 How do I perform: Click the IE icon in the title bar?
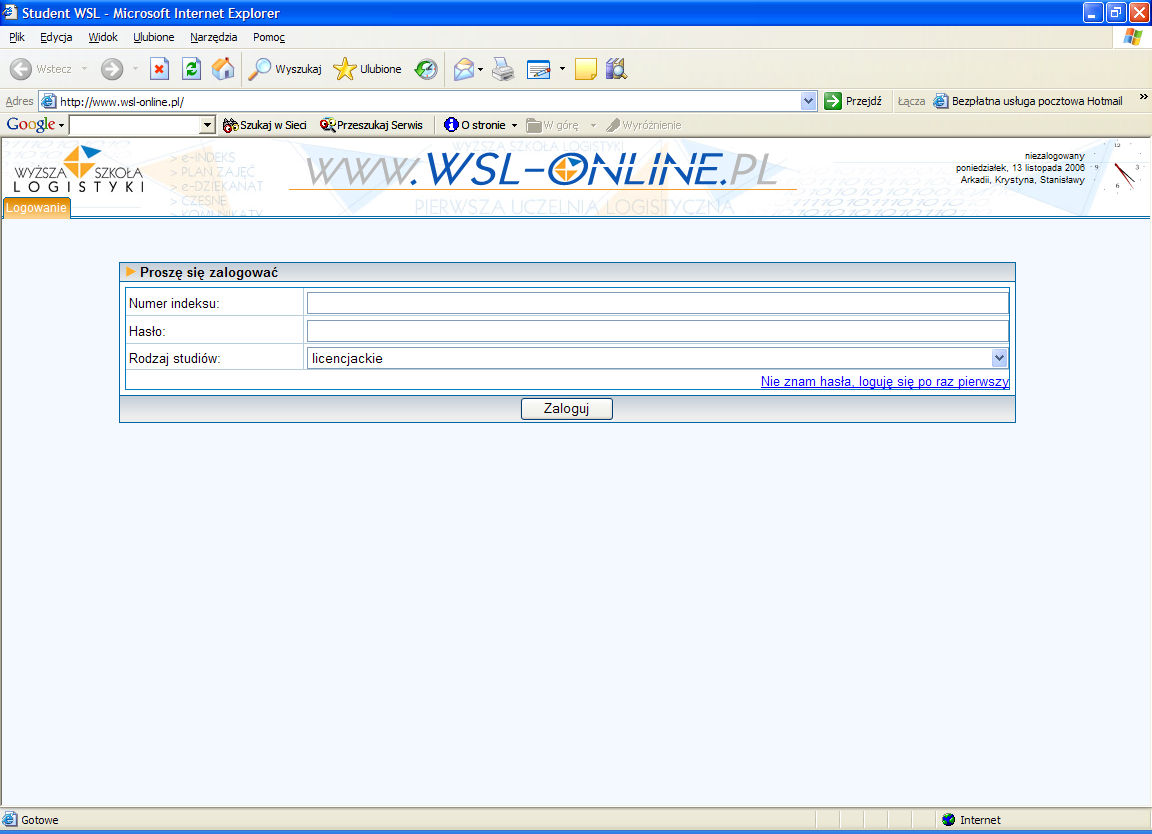[10, 12]
